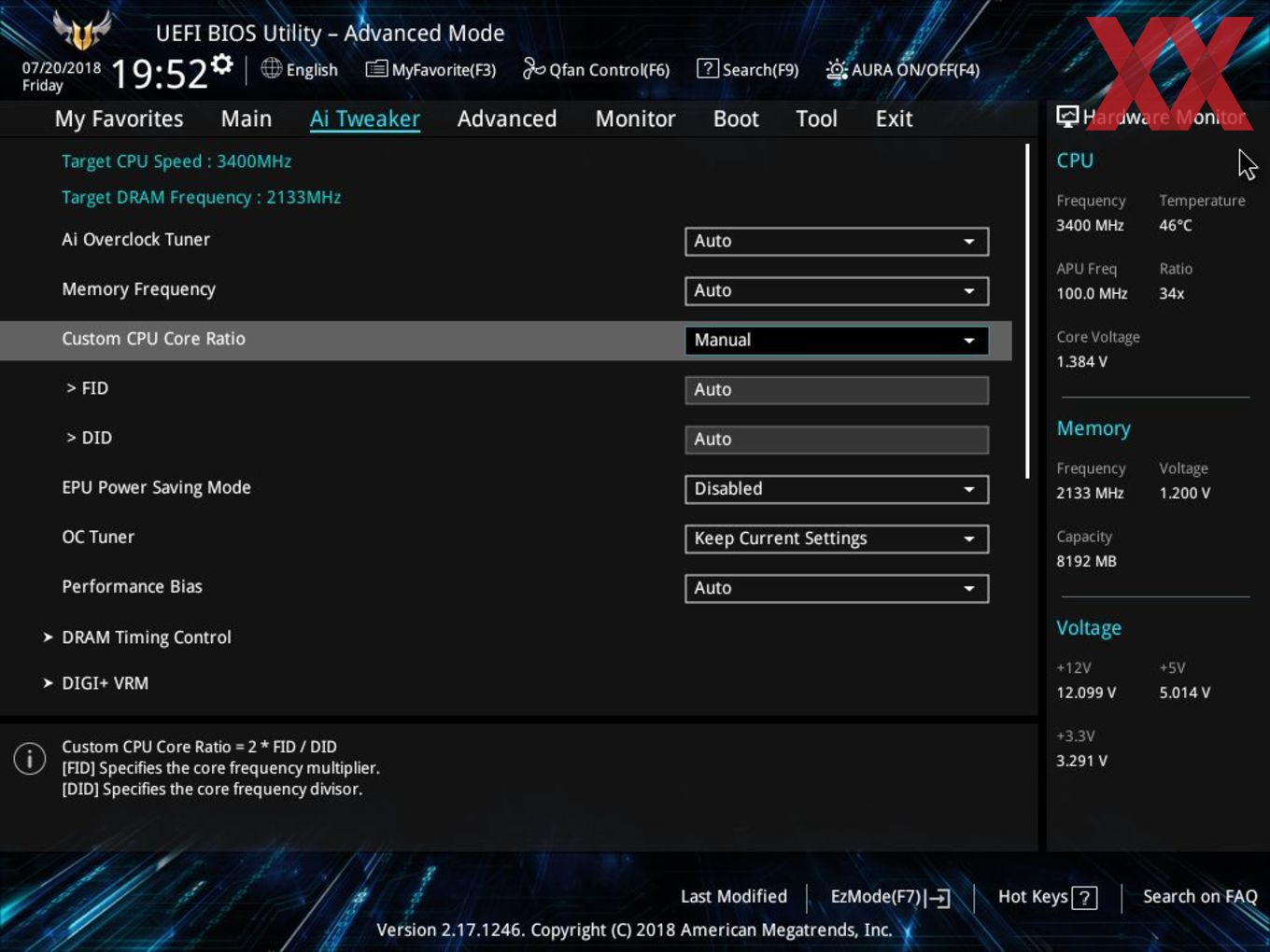1270x952 pixels.
Task: Switch to the Boot tab
Action: (x=736, y=119)
